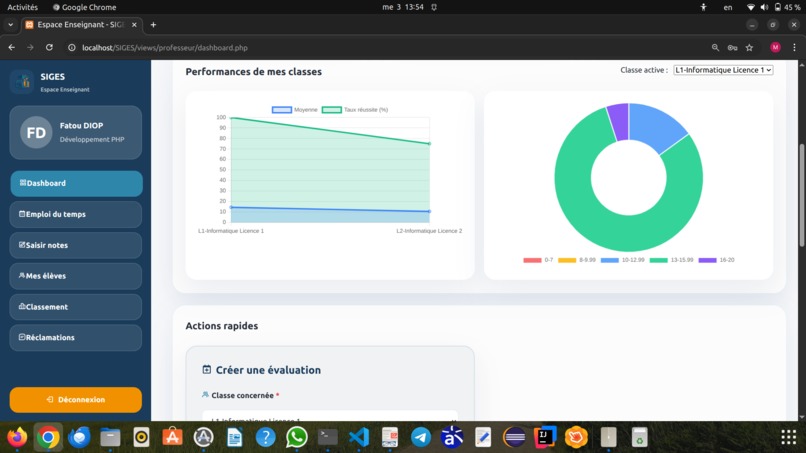
Task: Open a new browser tab
Action: tap(153, 25)
